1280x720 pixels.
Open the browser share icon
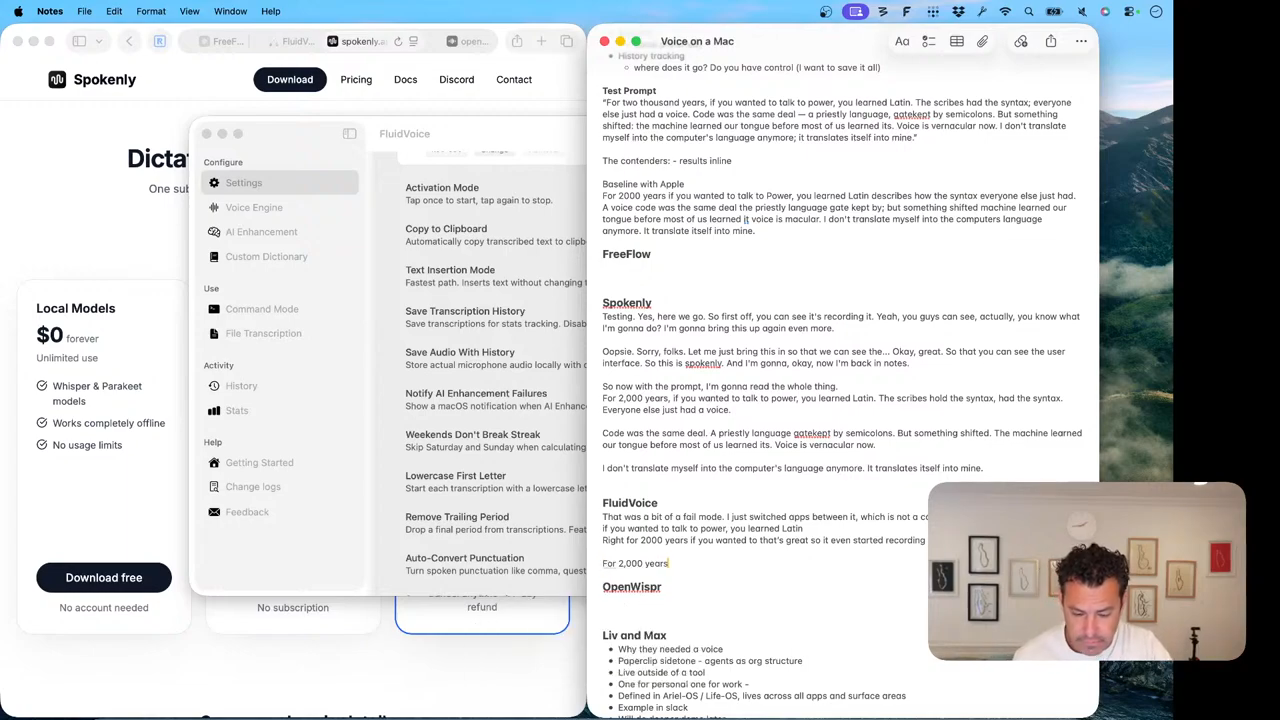[x=517, y=41]
